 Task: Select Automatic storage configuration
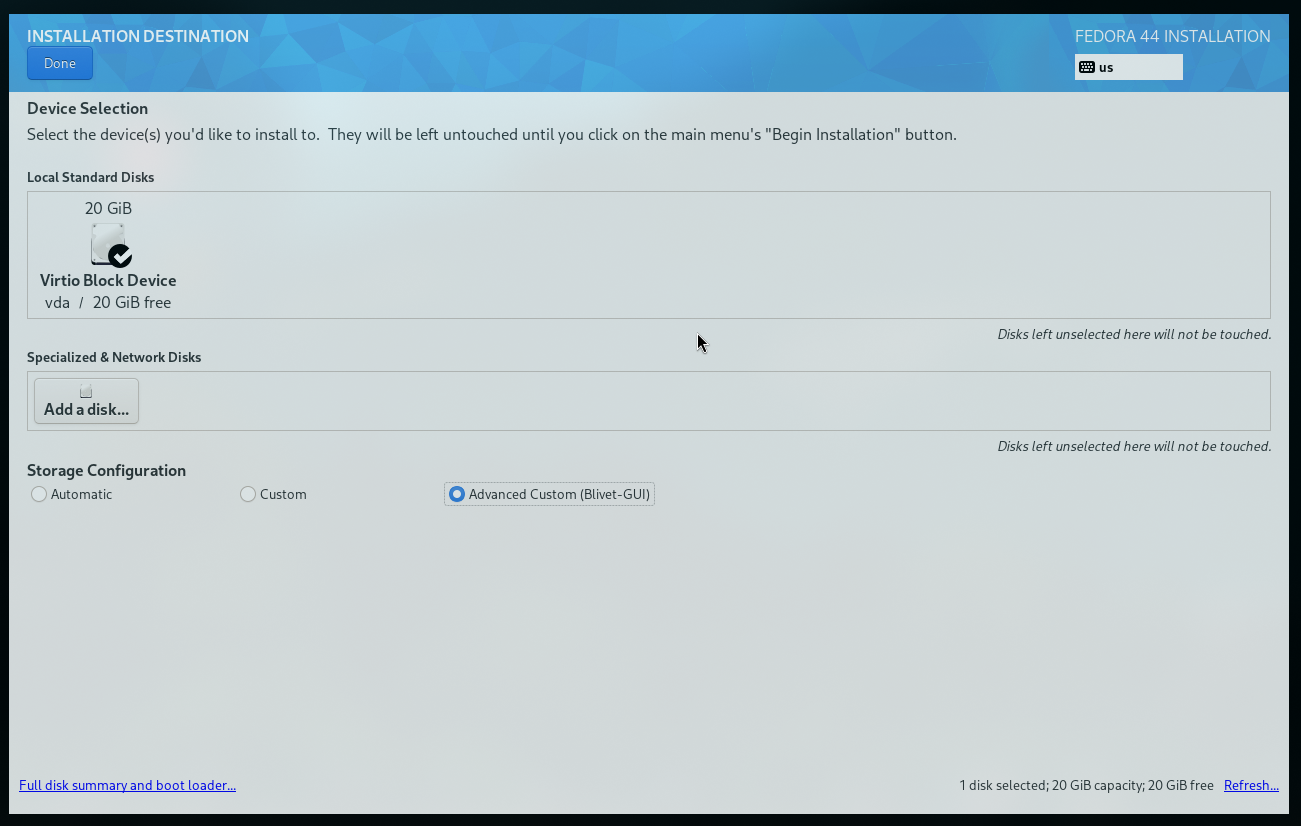click(72, 494)
